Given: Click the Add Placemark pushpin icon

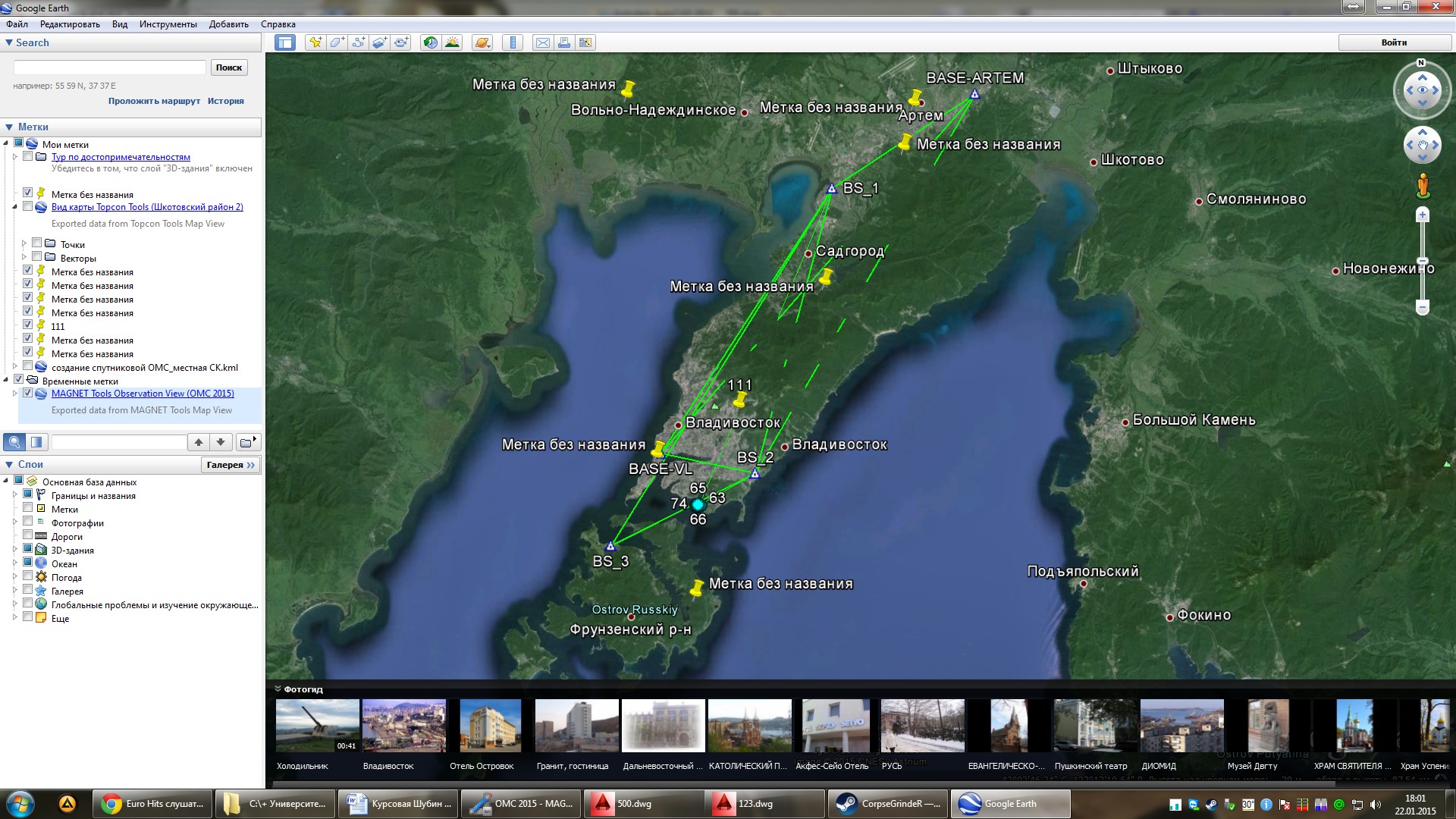Looking at the screenshot, I should 315,42.
